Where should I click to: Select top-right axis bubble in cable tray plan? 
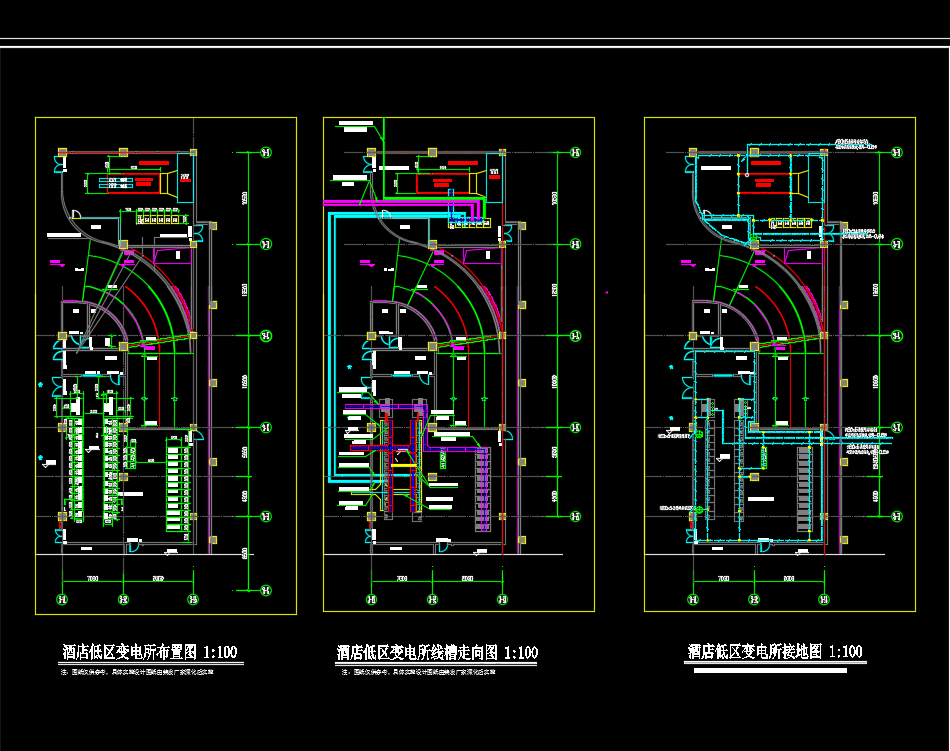[x=575, y=153]
